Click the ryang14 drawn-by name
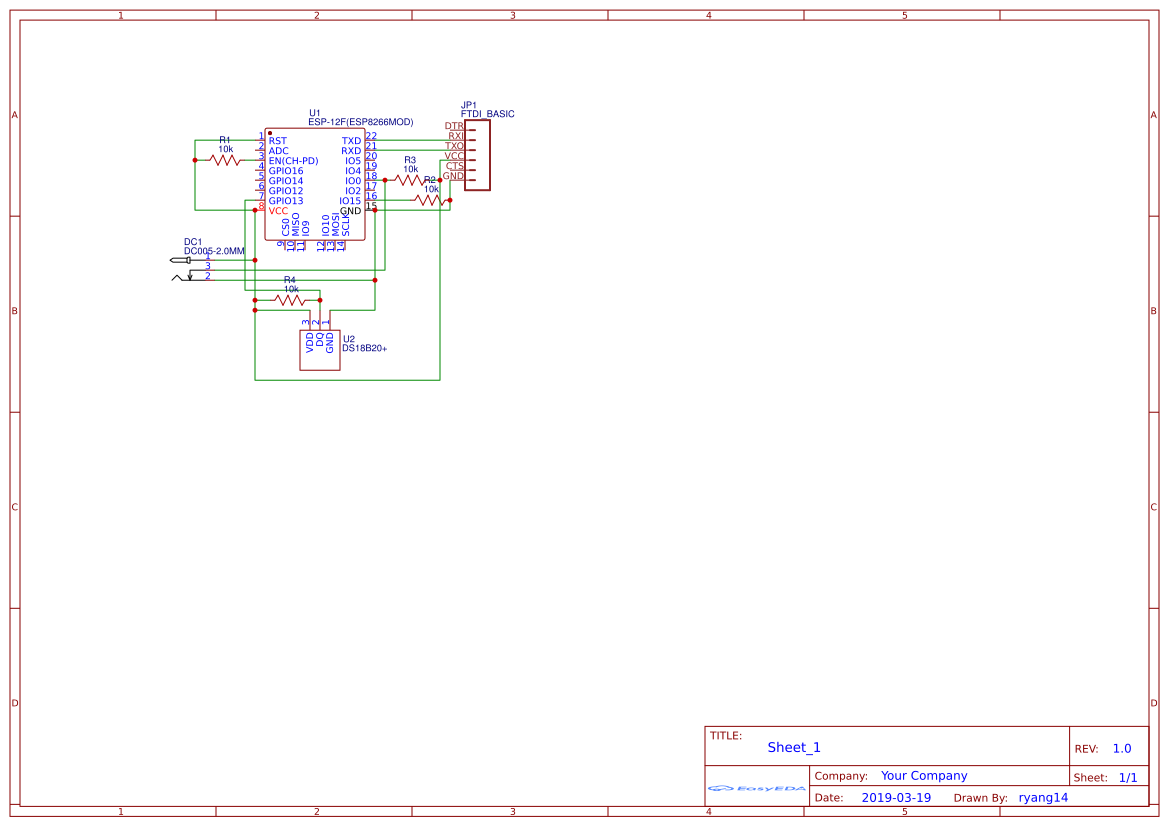Viewport: 1169px width, 827px height. 1042,797
